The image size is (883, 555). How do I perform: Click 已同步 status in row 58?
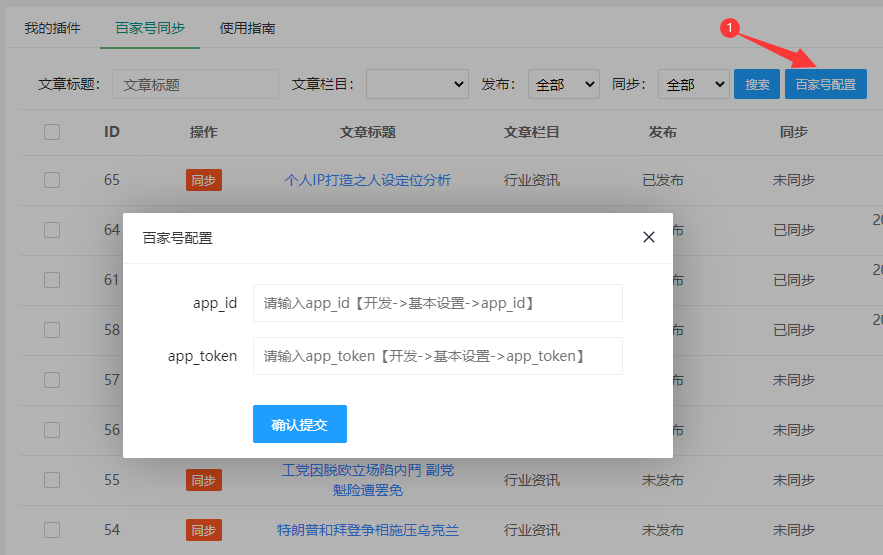793,330
